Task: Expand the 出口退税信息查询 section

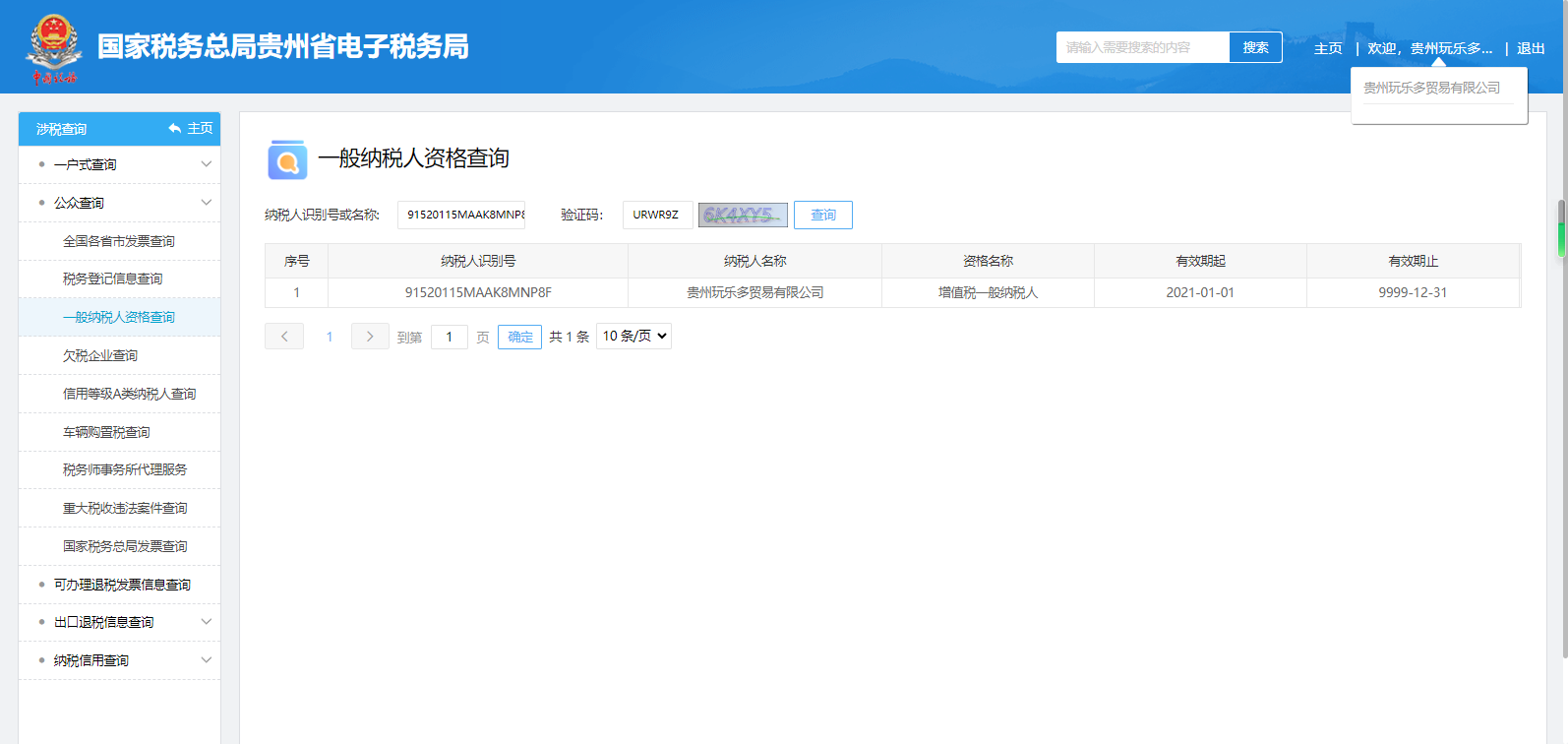Action: point(206,622)
